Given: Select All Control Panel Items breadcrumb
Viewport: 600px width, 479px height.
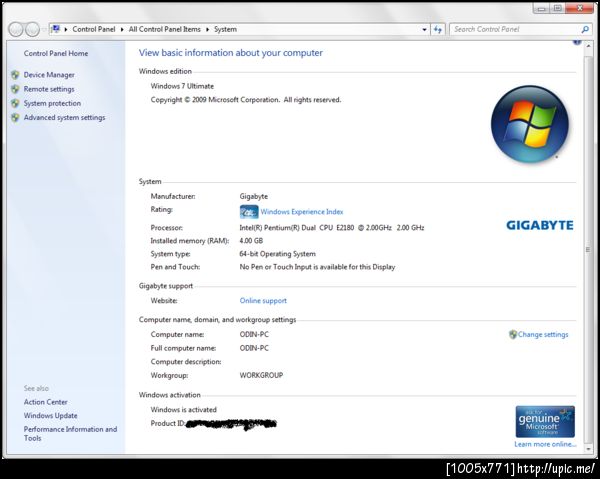Looking at the screenshot, I should pos(165,29).
